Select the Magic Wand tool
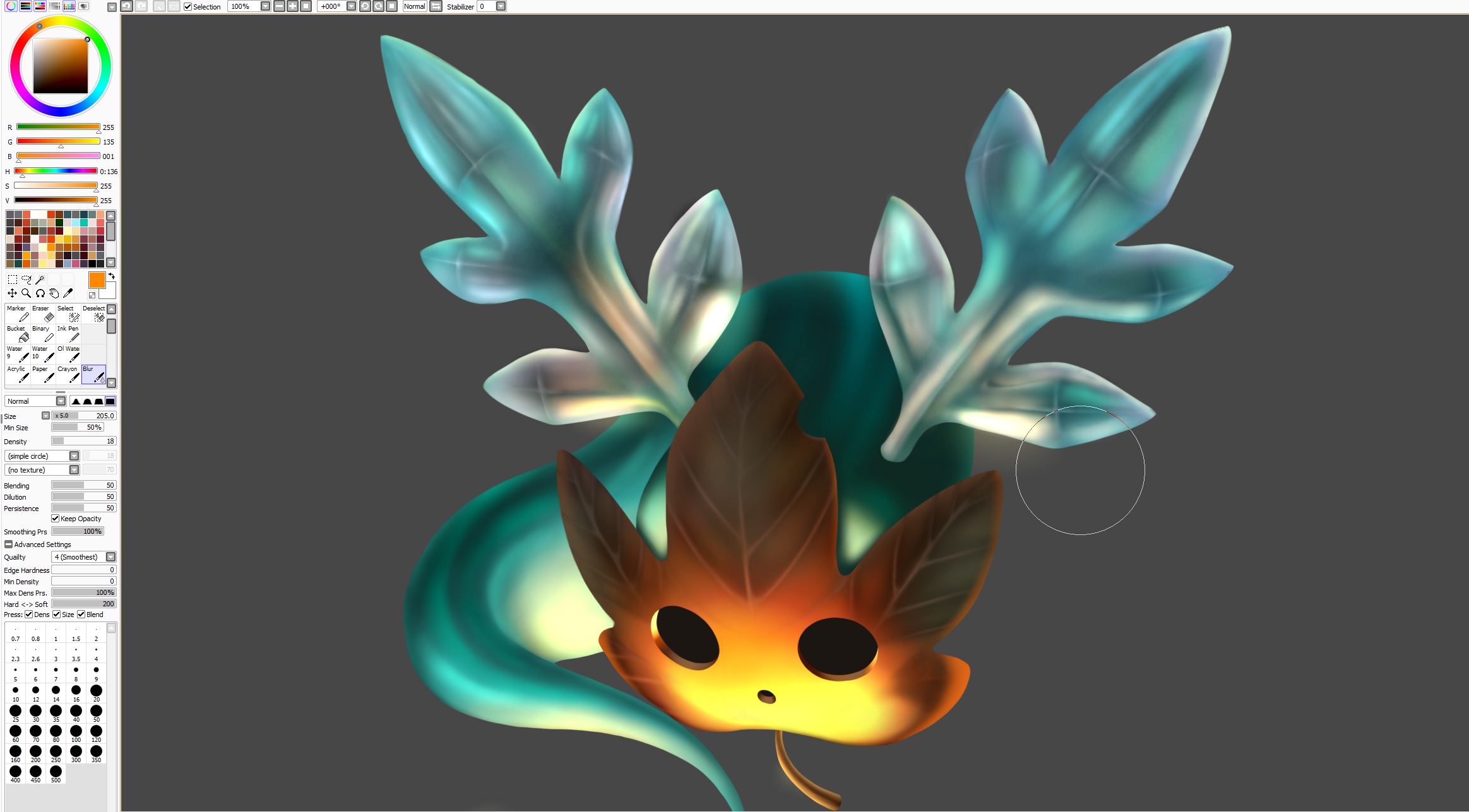The height and width of the screenshot is (812, 1469). tap(40, 279)
